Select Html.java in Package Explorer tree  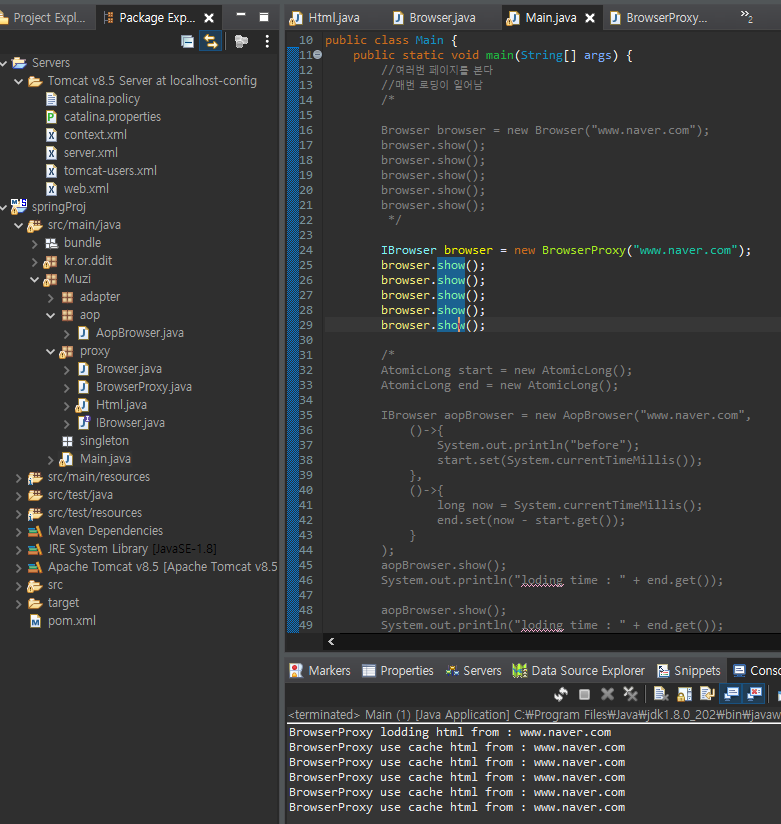click(x=121, y=405)
